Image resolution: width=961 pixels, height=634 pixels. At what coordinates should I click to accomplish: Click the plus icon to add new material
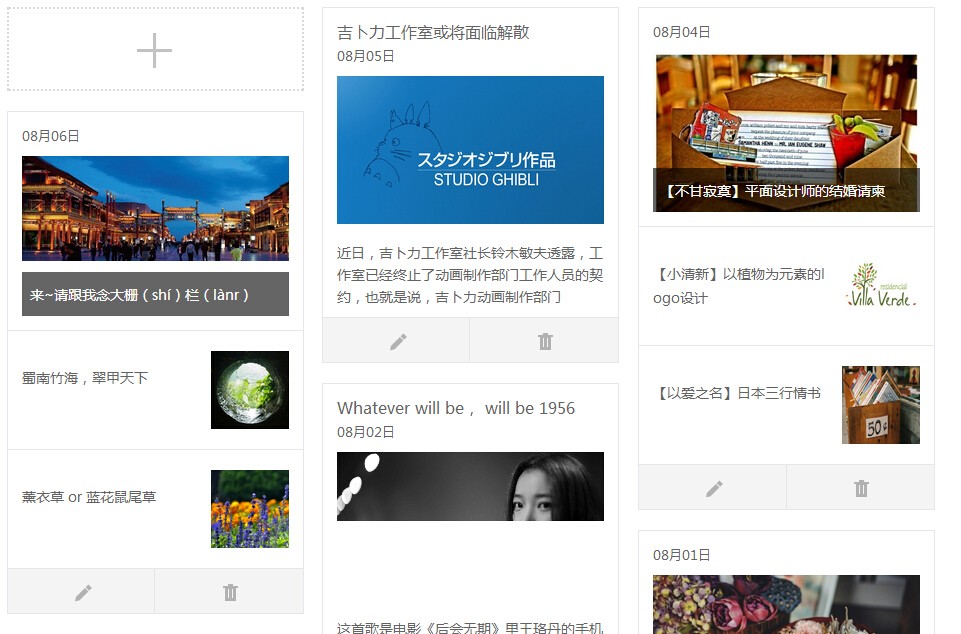pos(154,50)
